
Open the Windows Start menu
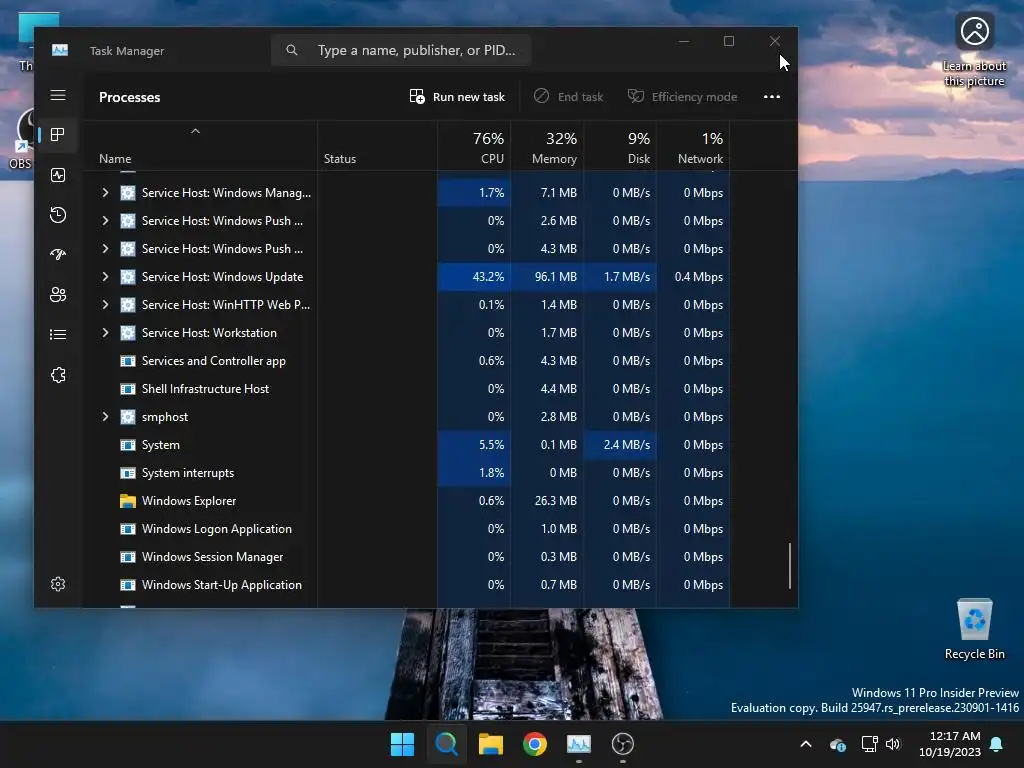(x=402, y=744)
